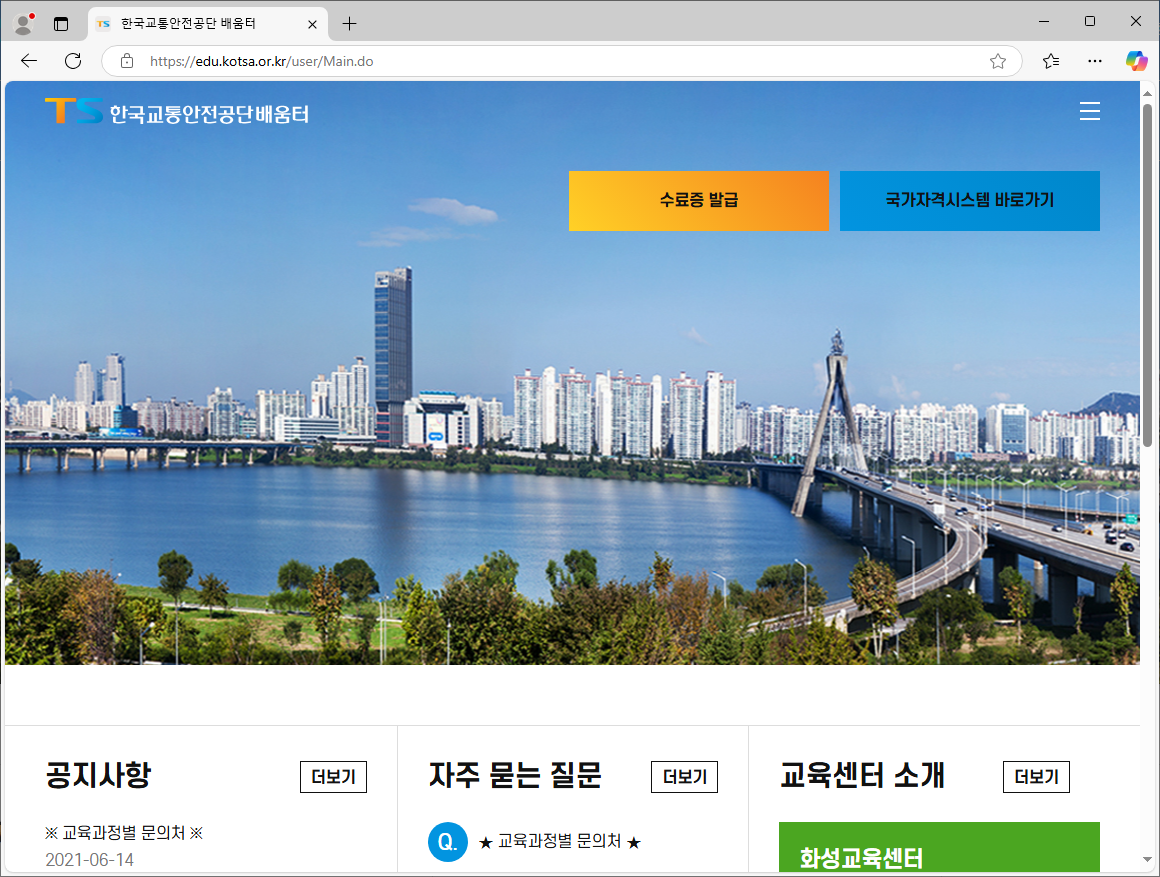This screenshot has height=877, width=1160.
Task: Click 국가자격시스템 바로가기
Action: [x=969, y=201]
